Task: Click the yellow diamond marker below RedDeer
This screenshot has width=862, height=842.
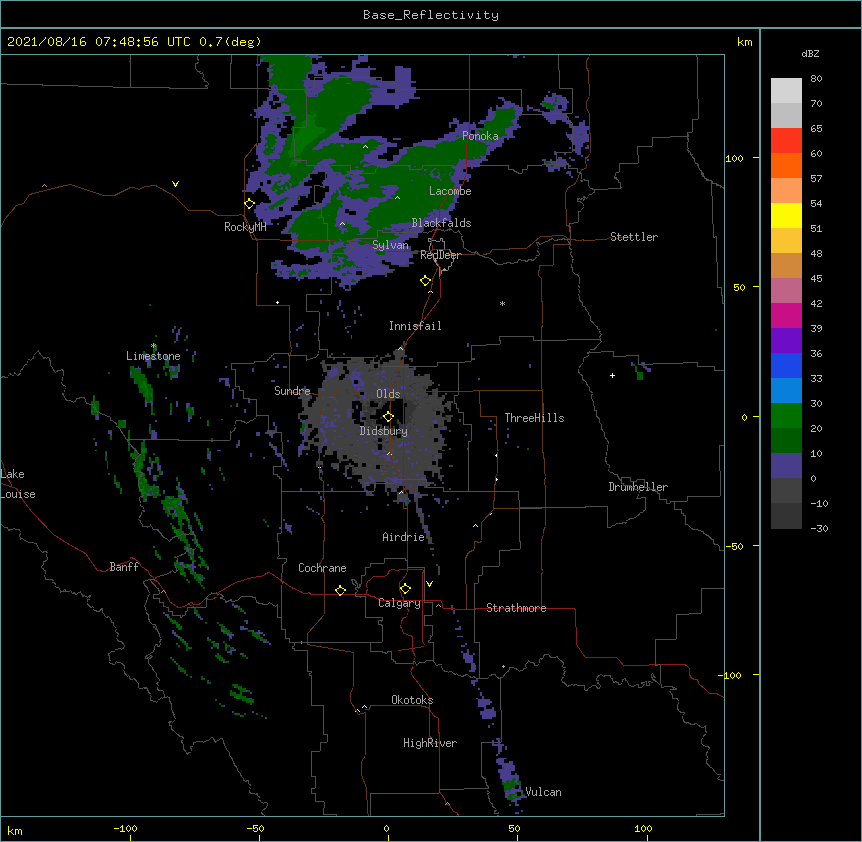Action: [425, 281]
